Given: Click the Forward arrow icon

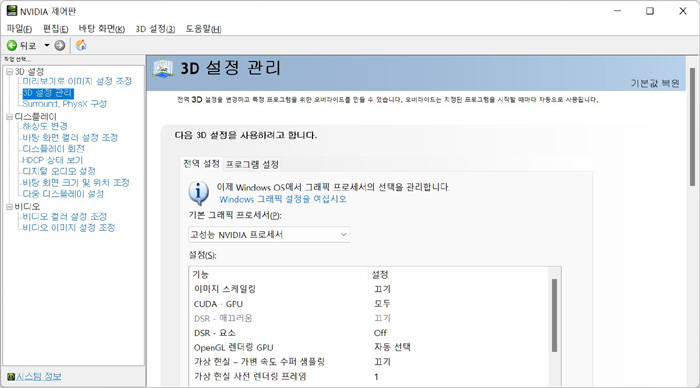Looking at the screenshot, I should click(x=60, y=46).
